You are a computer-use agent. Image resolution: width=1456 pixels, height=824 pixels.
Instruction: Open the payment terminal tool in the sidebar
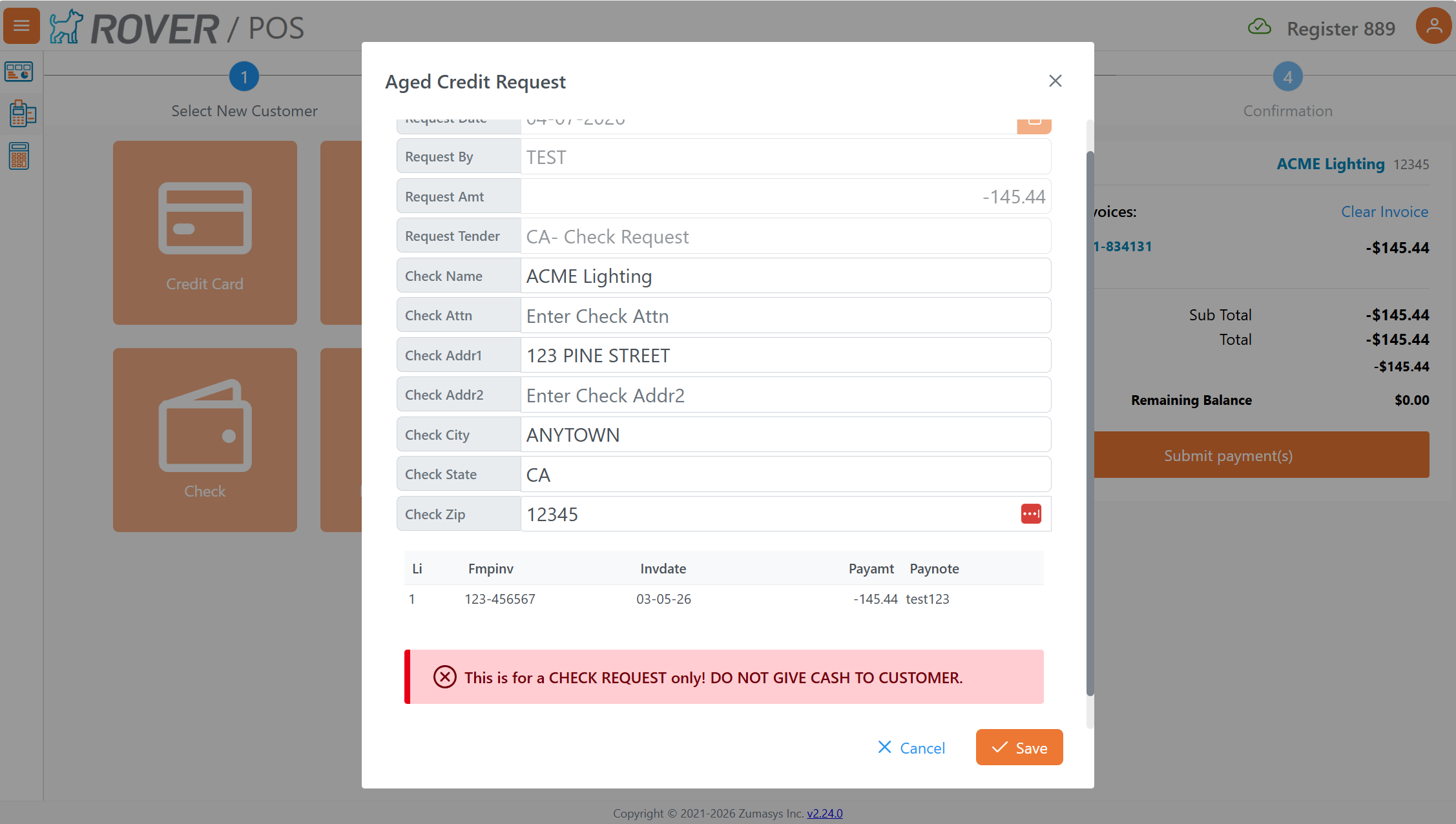(x=21, y=113)
